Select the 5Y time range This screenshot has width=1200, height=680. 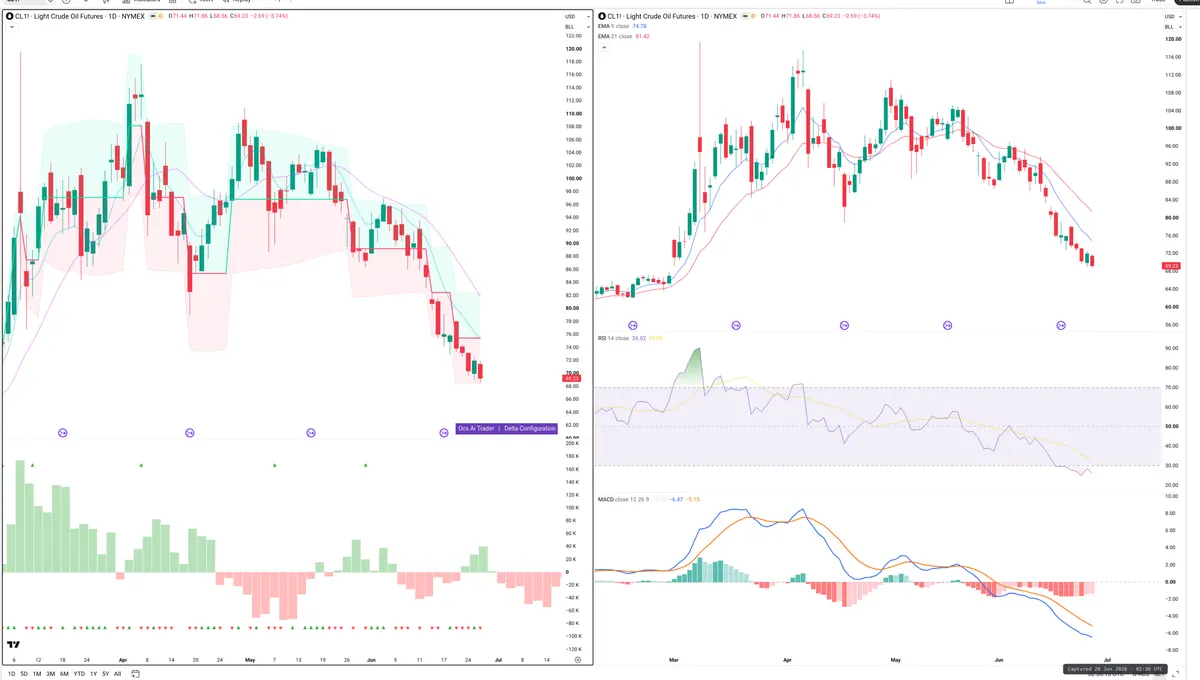point(105,674)
